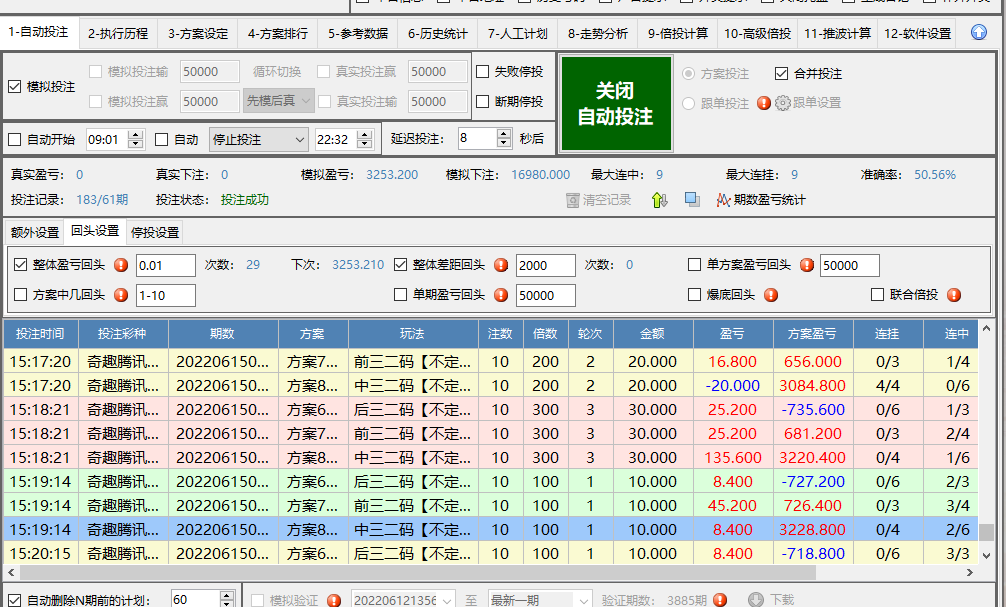Click 关闭自动投注 green button
This screenshot has width=1006, height=607.
coord(616,103)
